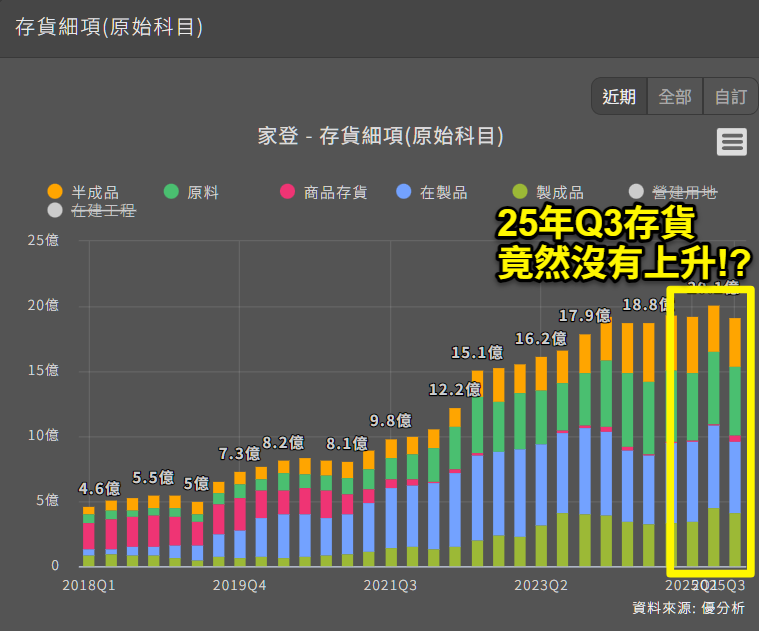Click the 2018Q1 x-axis label

tap(88, 584)
